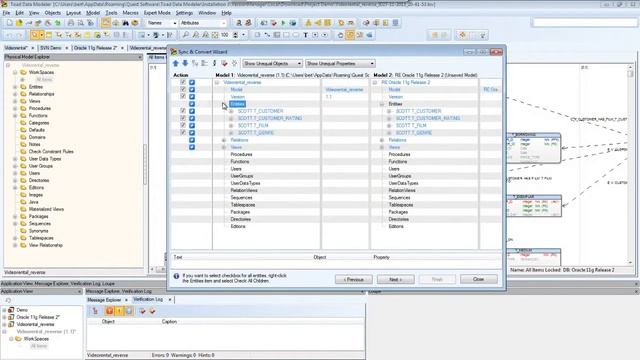This screenshot has height=360, width=640.
Task: Select Videorental_reverse in Application View tree
Action: click(35, 324)
